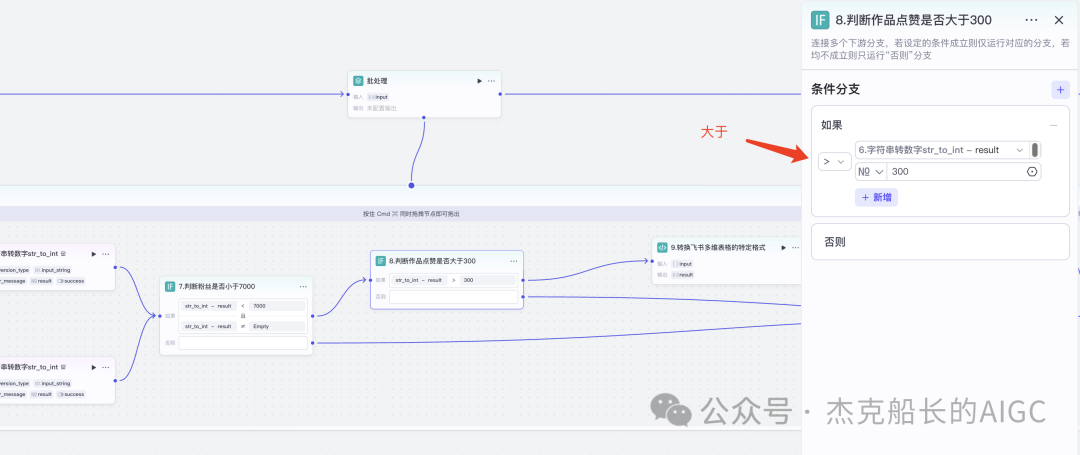The width and height of the screenshot is (1080, 455).
Task: Click the 批处理 node teal icon
Action: (358, 81)
